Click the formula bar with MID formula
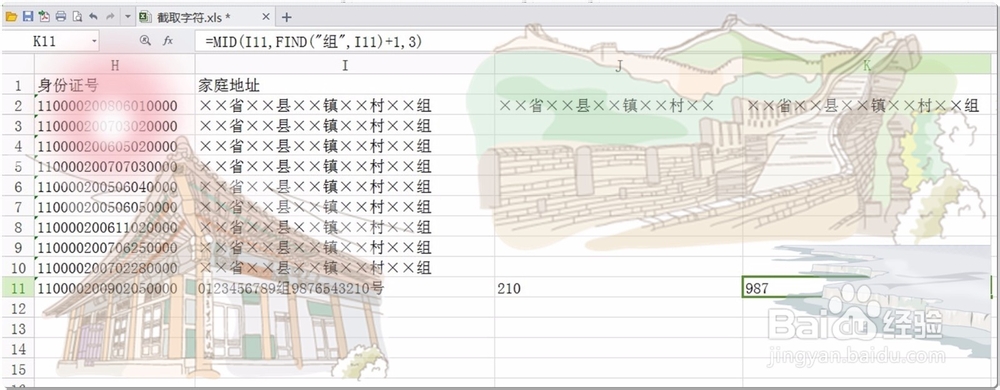 [x=596, y=42]
